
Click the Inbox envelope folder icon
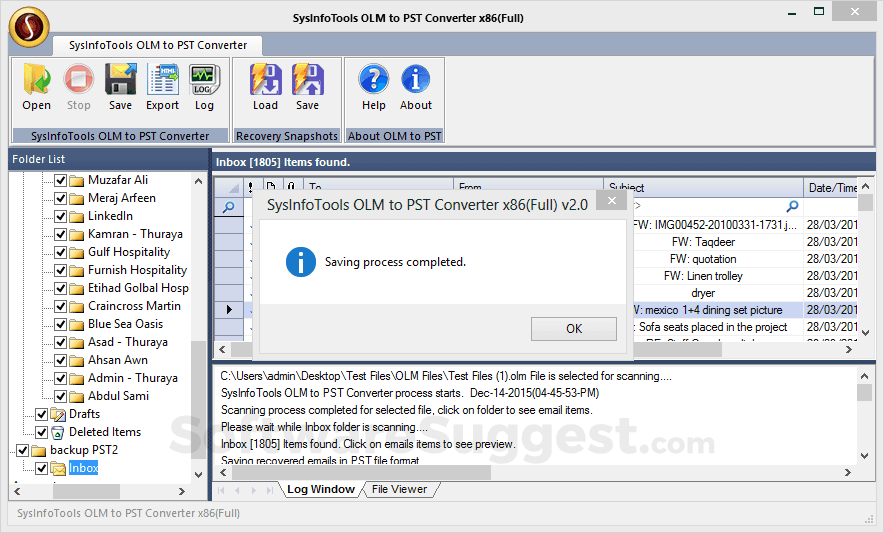coord(58,468)
